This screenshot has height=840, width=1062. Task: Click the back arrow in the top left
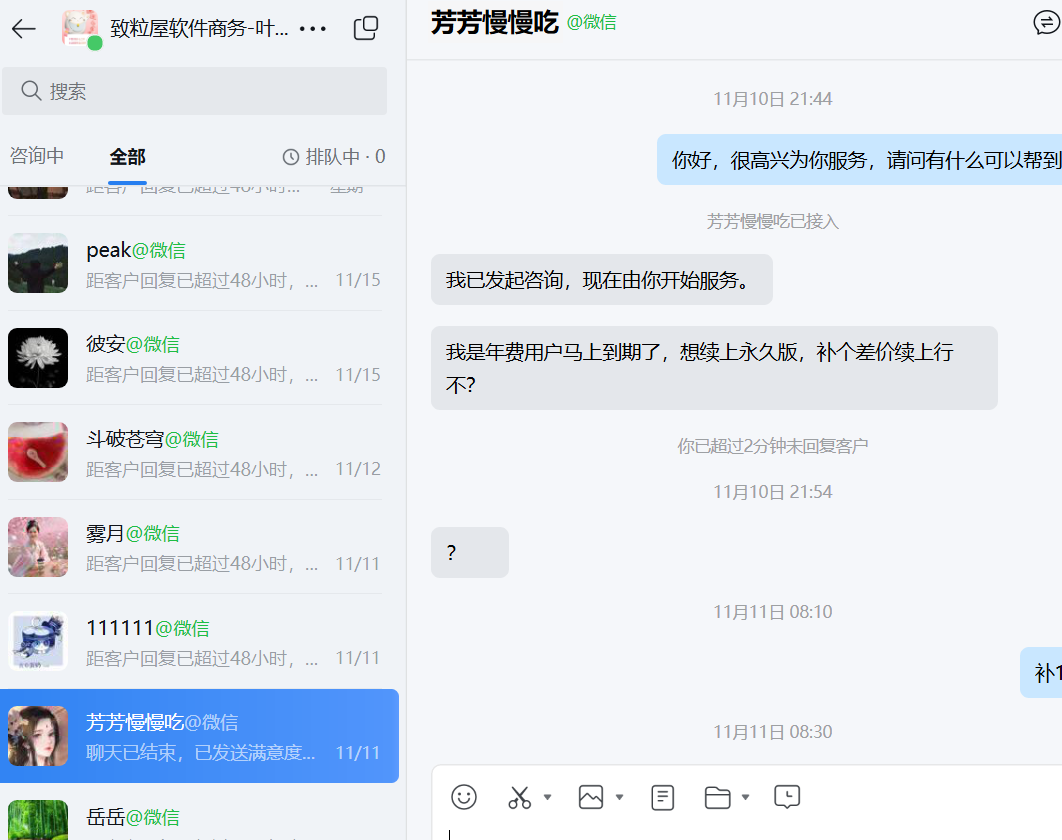click(x=22, y=28)
